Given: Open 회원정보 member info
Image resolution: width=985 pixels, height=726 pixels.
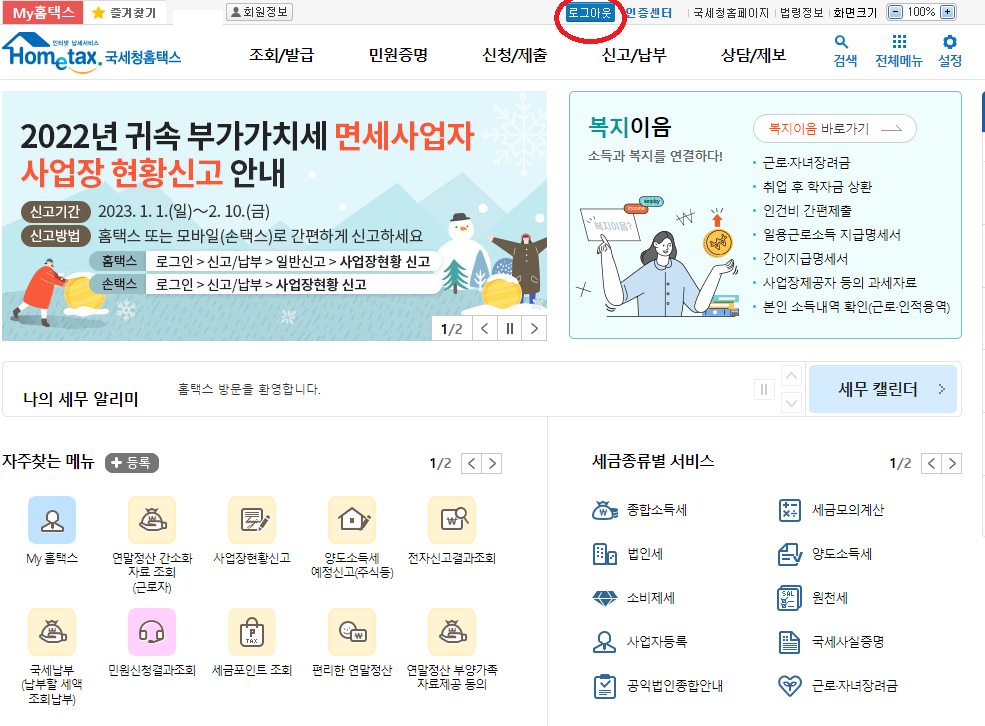Looking at the screenshot, I should click(x=259, y=12).
